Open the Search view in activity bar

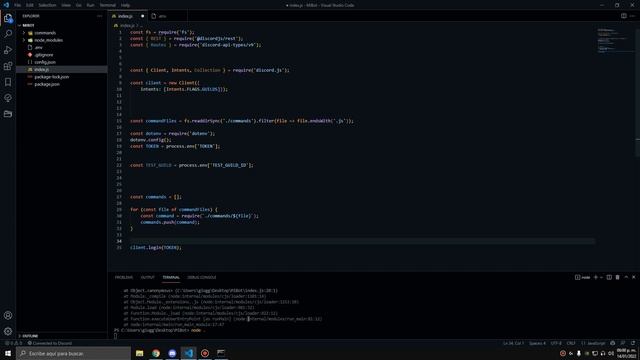coord(8,34)
